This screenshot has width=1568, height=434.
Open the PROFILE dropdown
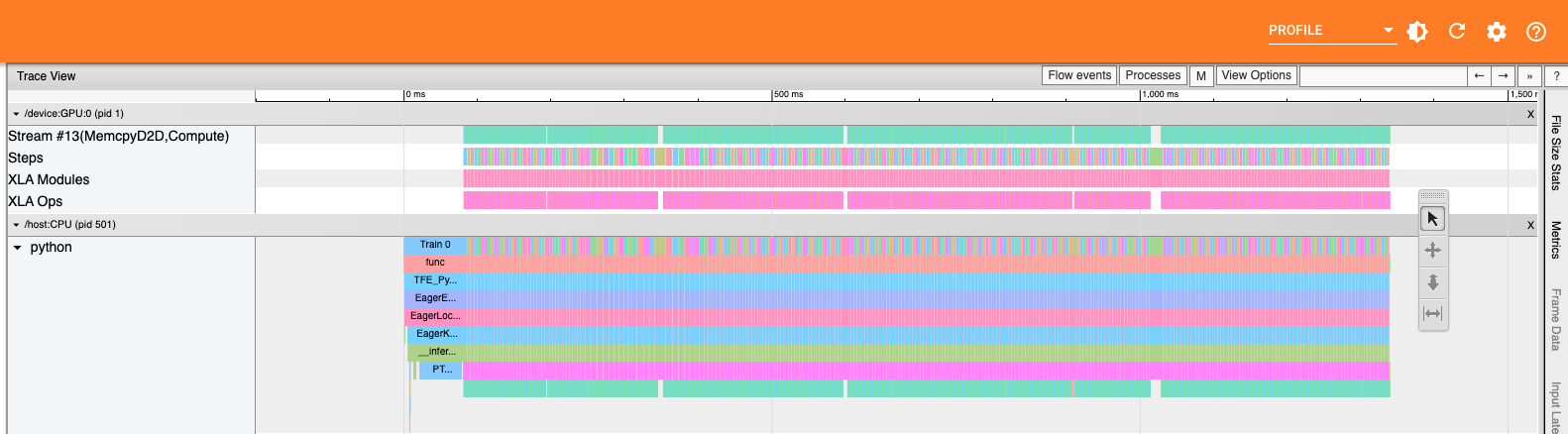[1331, 31]
